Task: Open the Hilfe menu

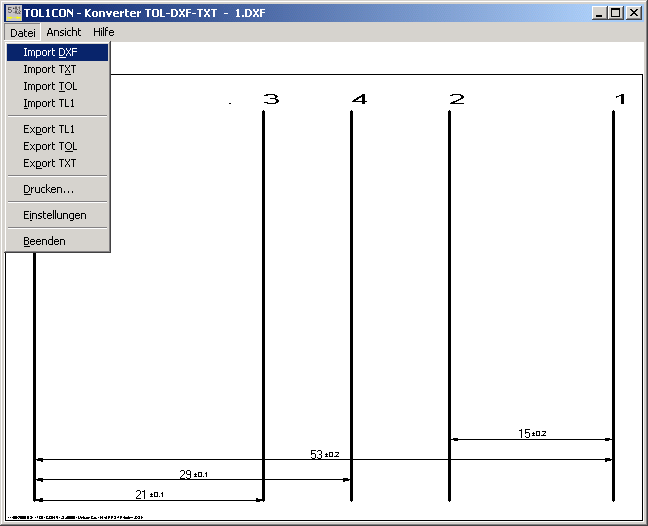Action: pos(104,32)
